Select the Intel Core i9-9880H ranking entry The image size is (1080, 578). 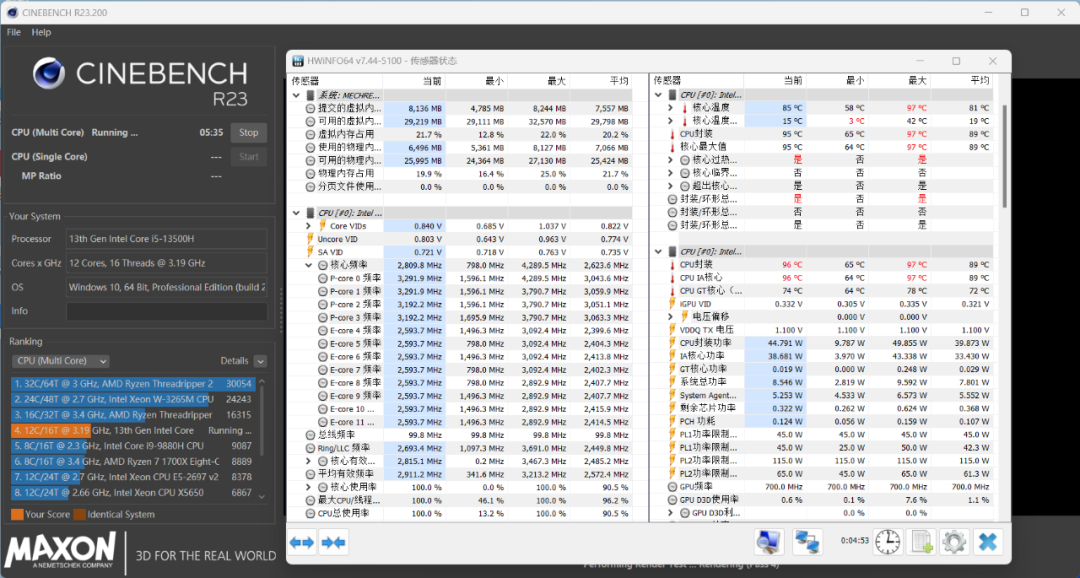click(x=134, y=446)
